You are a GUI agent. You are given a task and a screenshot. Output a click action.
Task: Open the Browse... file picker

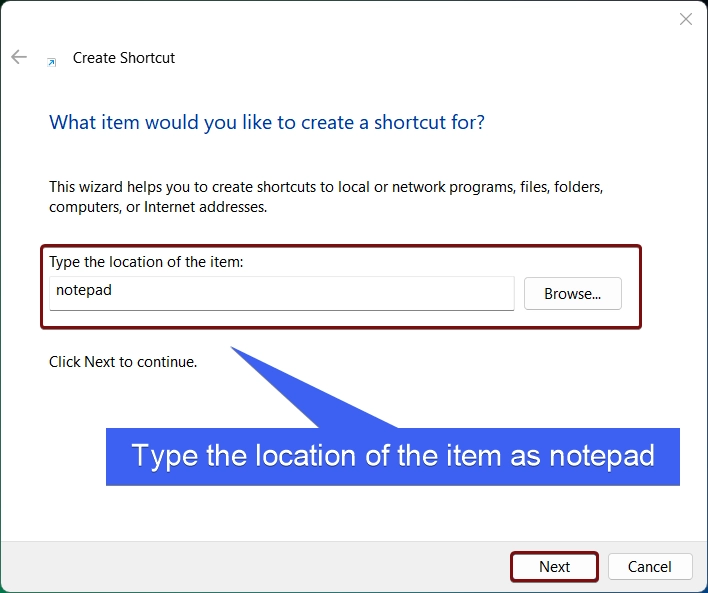pos(573,294)
